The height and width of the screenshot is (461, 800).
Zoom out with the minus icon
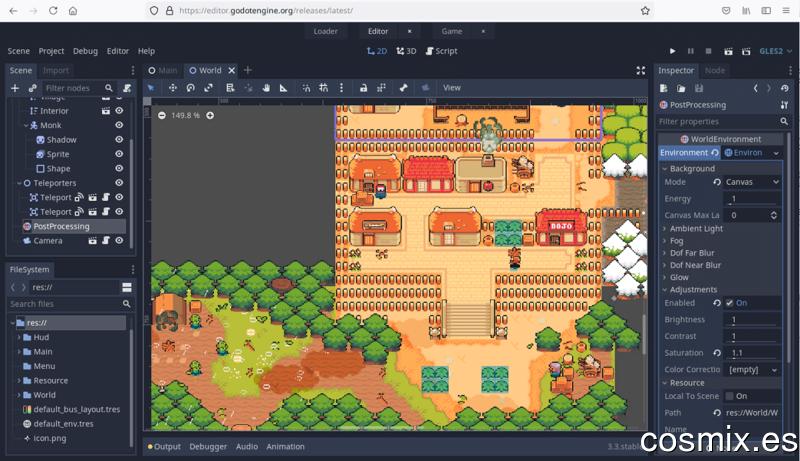(162, 115)
